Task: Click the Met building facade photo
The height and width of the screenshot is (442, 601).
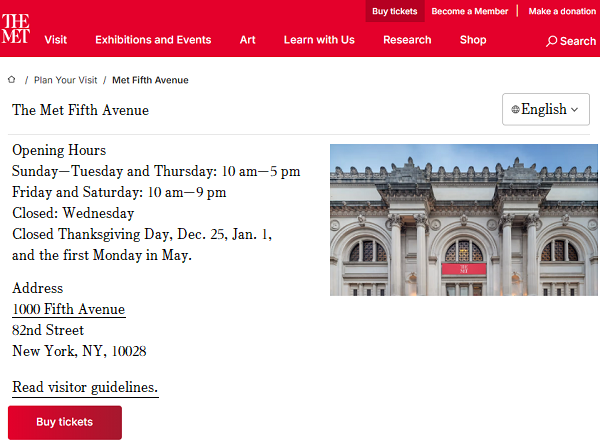Action: click(x=464, y=220)
